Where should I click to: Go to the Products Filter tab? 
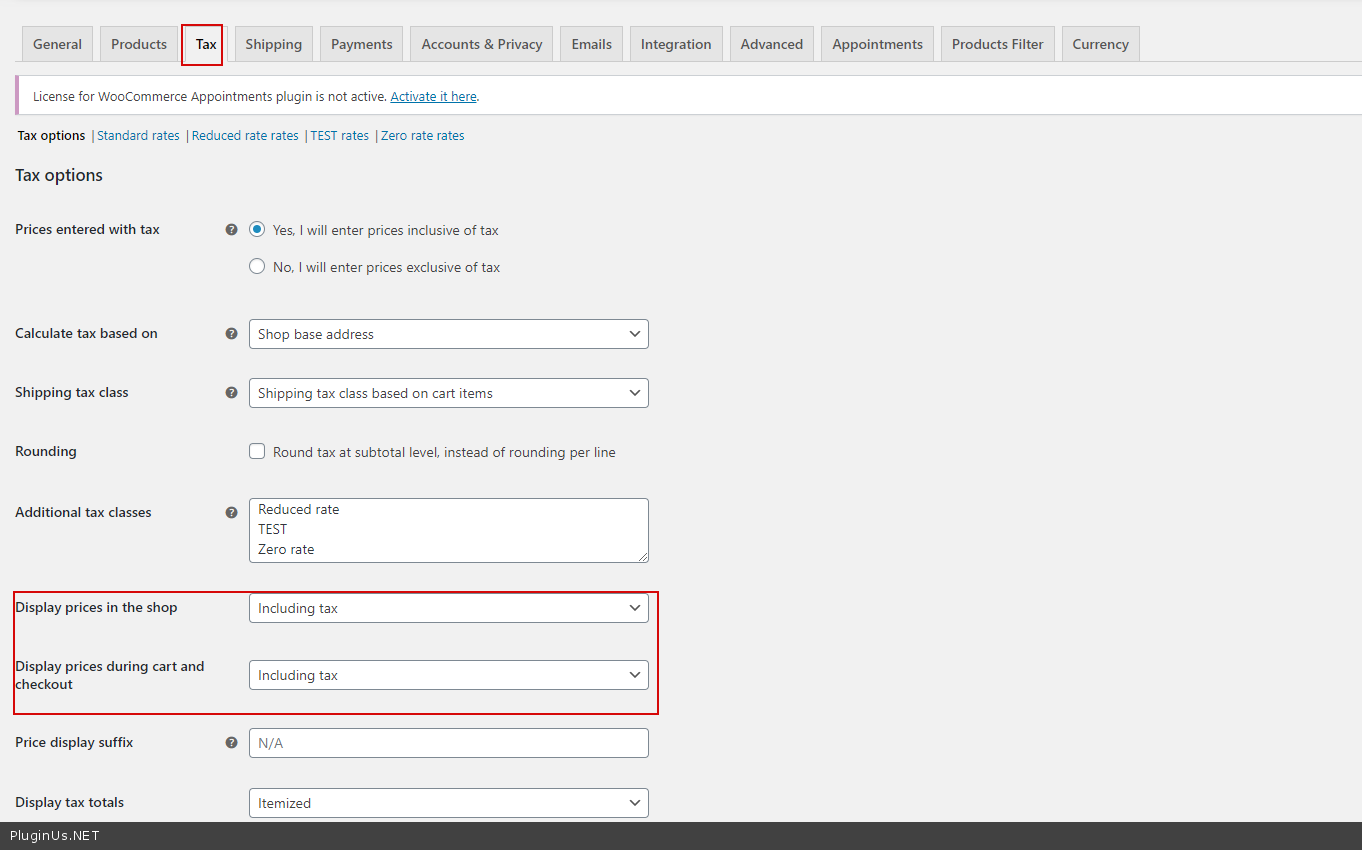(997, 44)
